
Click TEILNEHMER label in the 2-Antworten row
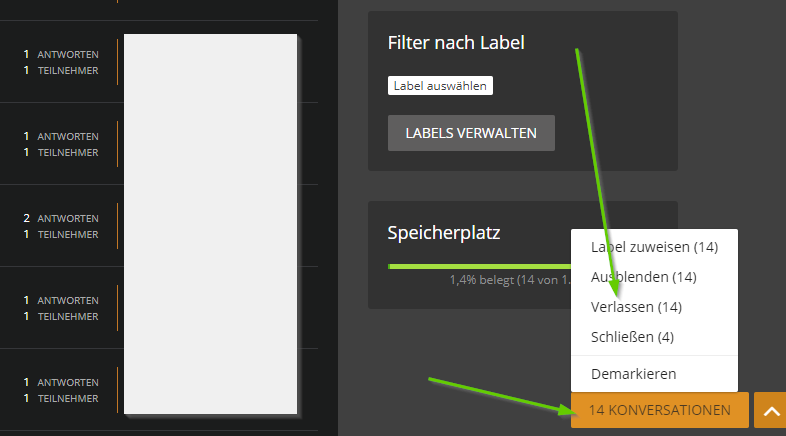pos(67,235)
